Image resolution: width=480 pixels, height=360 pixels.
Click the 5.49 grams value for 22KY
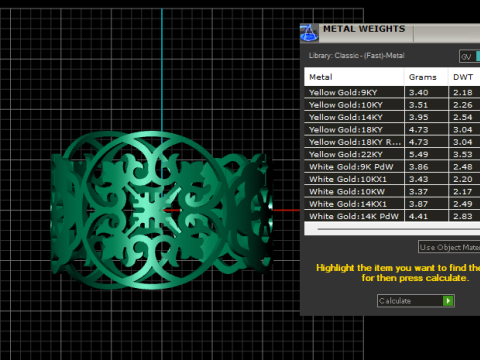tap(419, 154)
